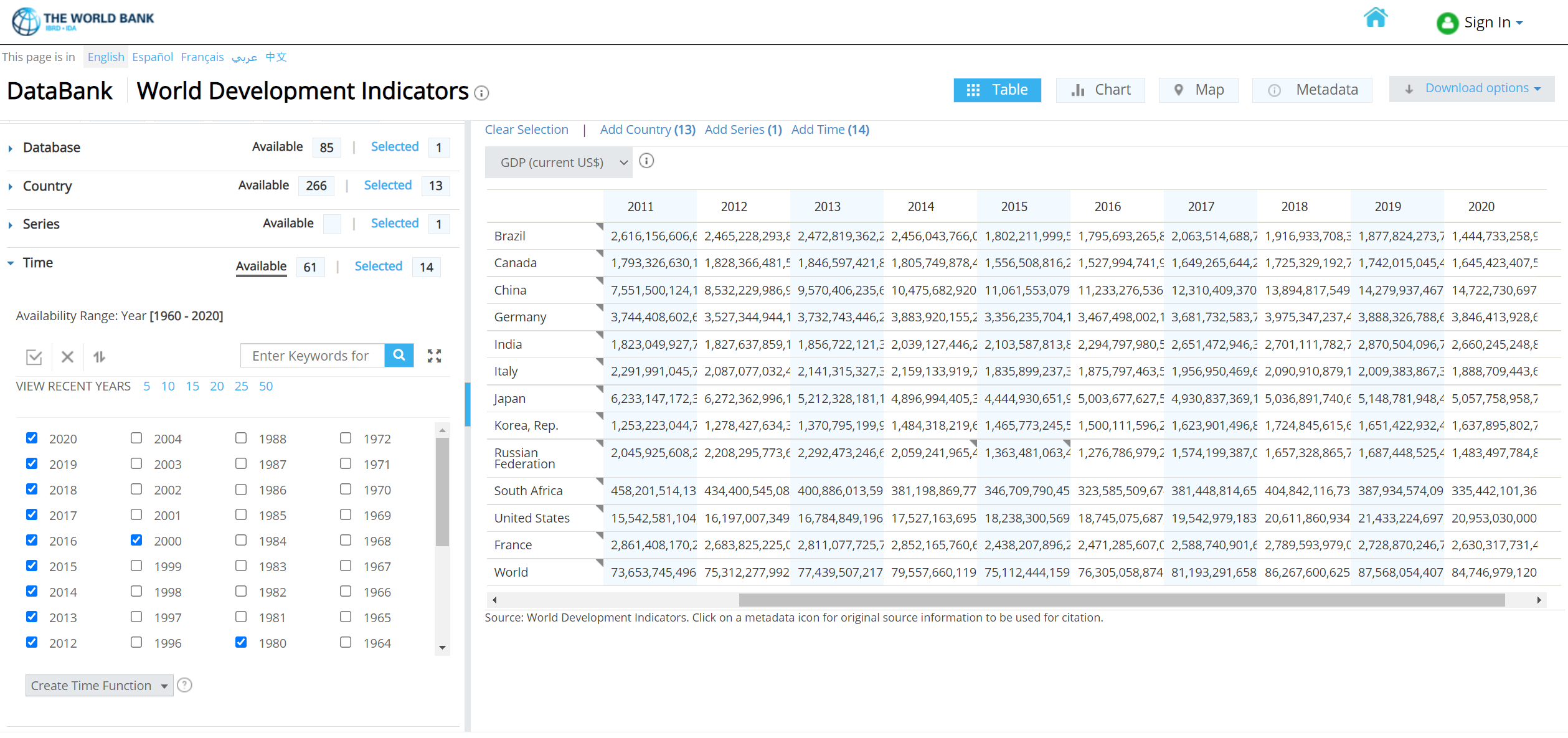This screenshot has height=738, width=1568.
Task: Click the Clear Selection link
Action: pos(526,130)
